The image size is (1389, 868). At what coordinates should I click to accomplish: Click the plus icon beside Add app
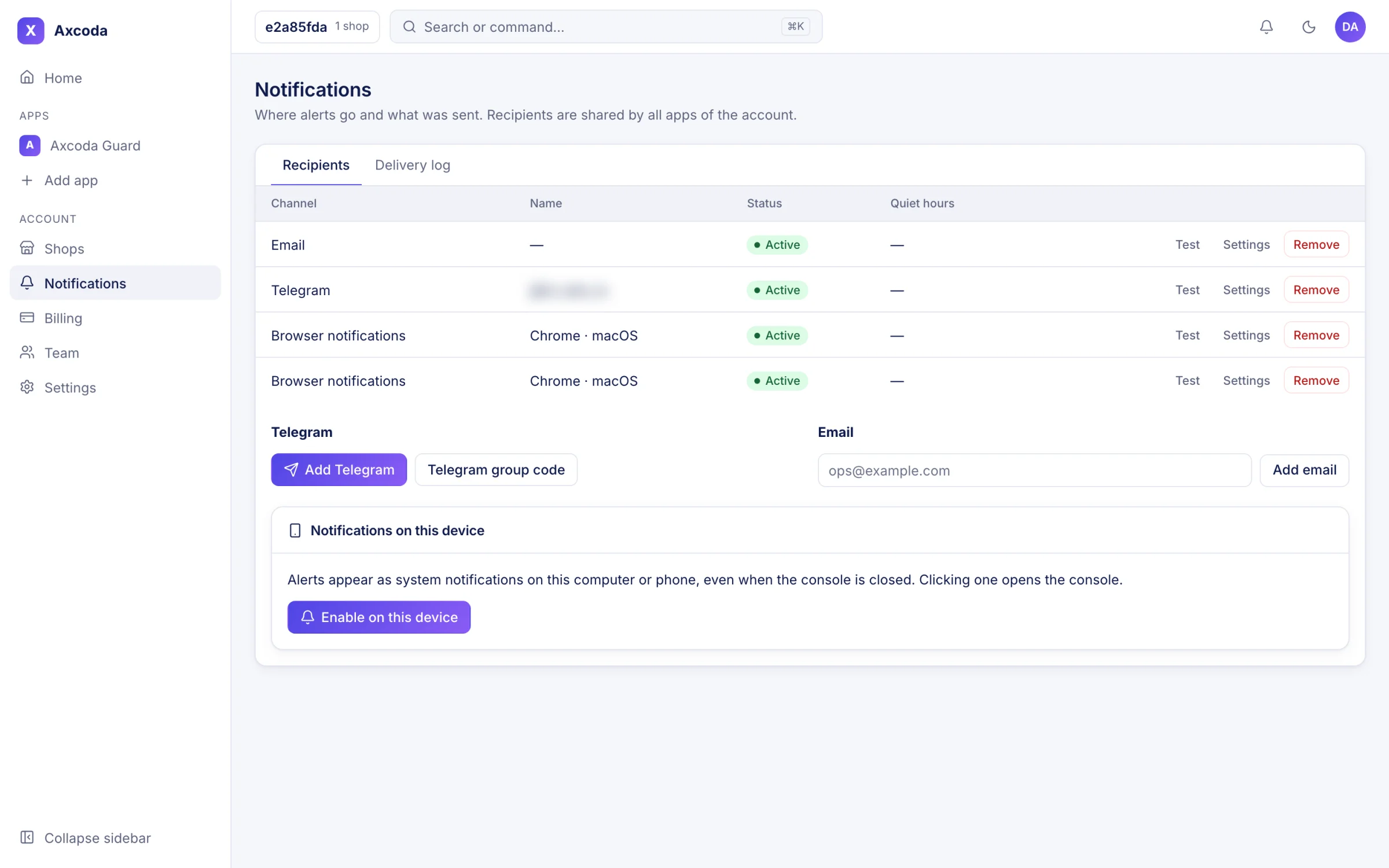[27, 180]
